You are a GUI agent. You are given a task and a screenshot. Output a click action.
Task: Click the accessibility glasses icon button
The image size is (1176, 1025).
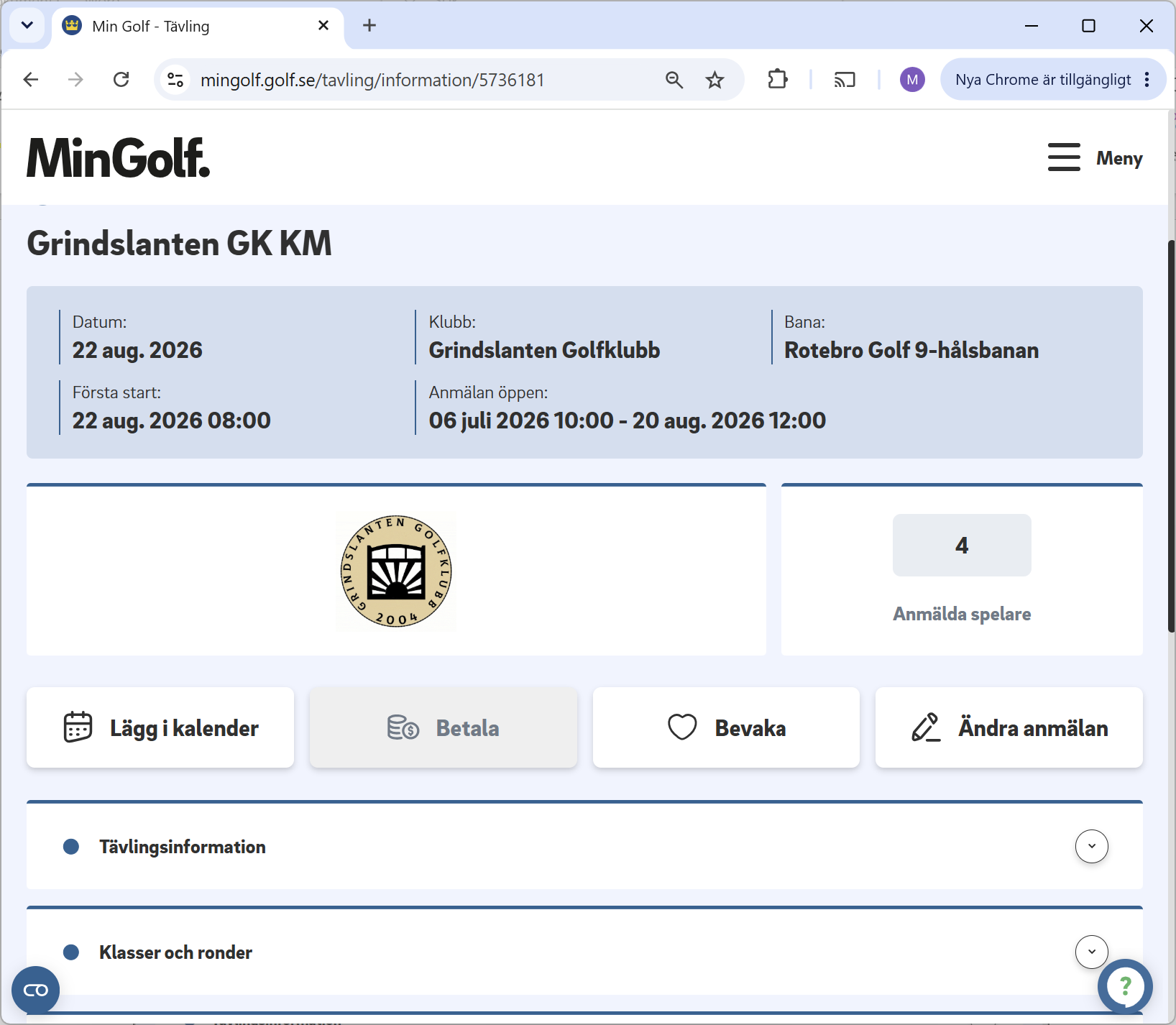click(x=36, y=990)
